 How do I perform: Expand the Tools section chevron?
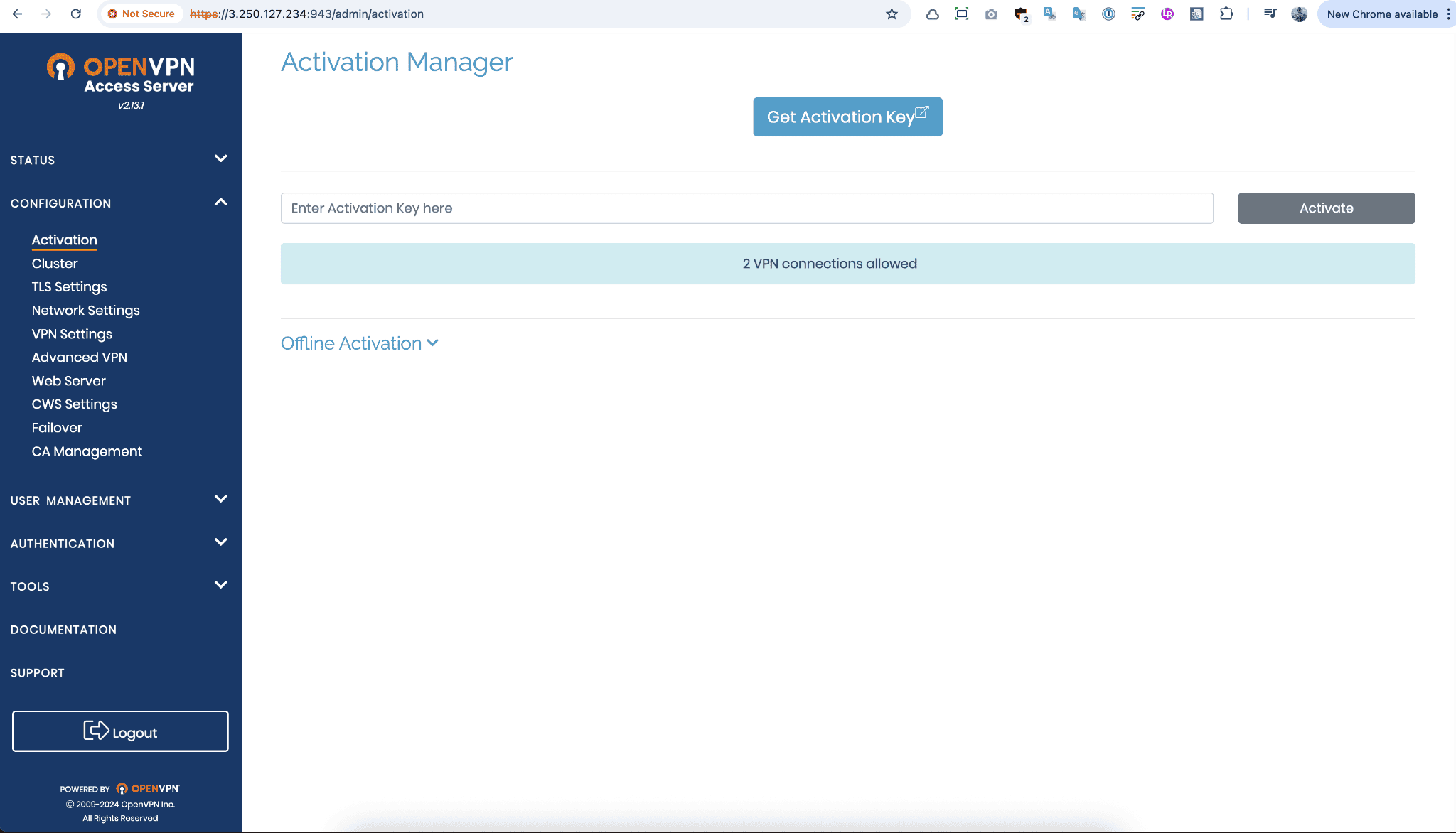[221, 585]
